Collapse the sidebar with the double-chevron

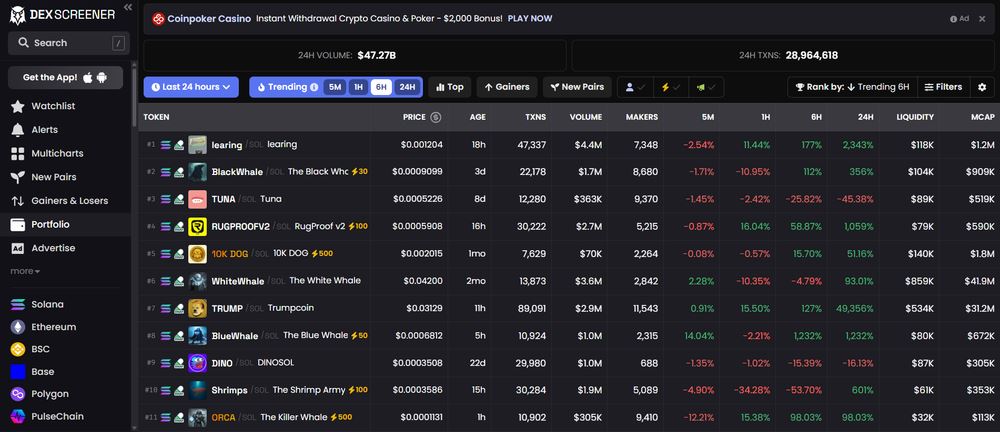click(x=128, y=6)
